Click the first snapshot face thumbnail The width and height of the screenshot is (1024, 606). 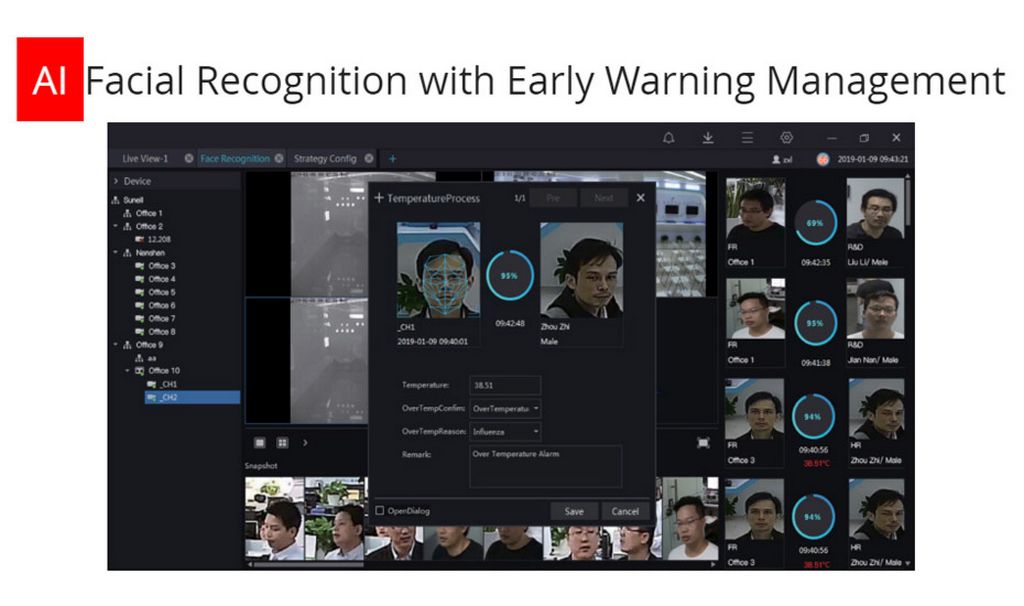(x=274, y=518)
